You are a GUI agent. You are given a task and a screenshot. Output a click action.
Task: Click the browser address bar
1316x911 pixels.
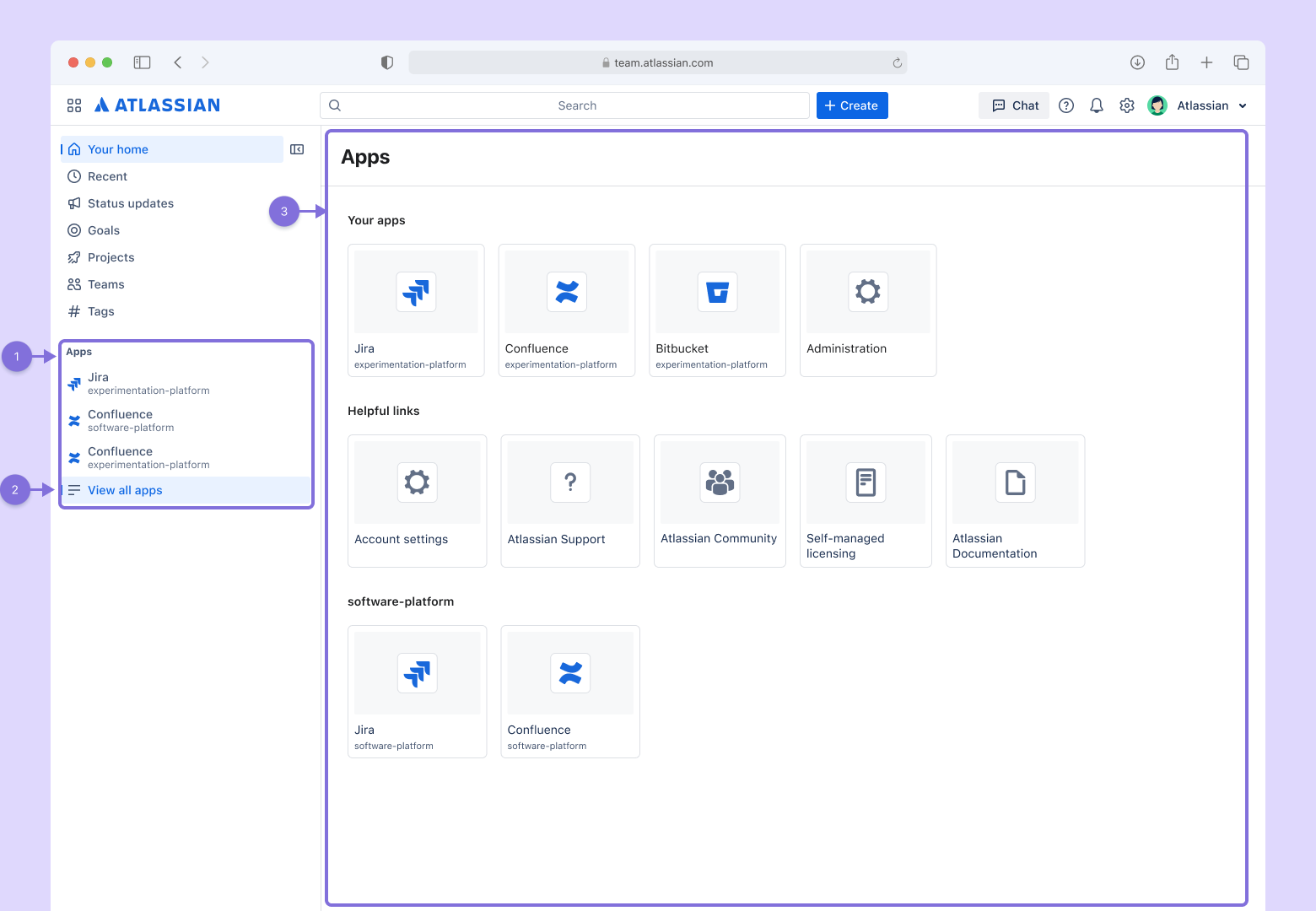(x=658, y=62)
